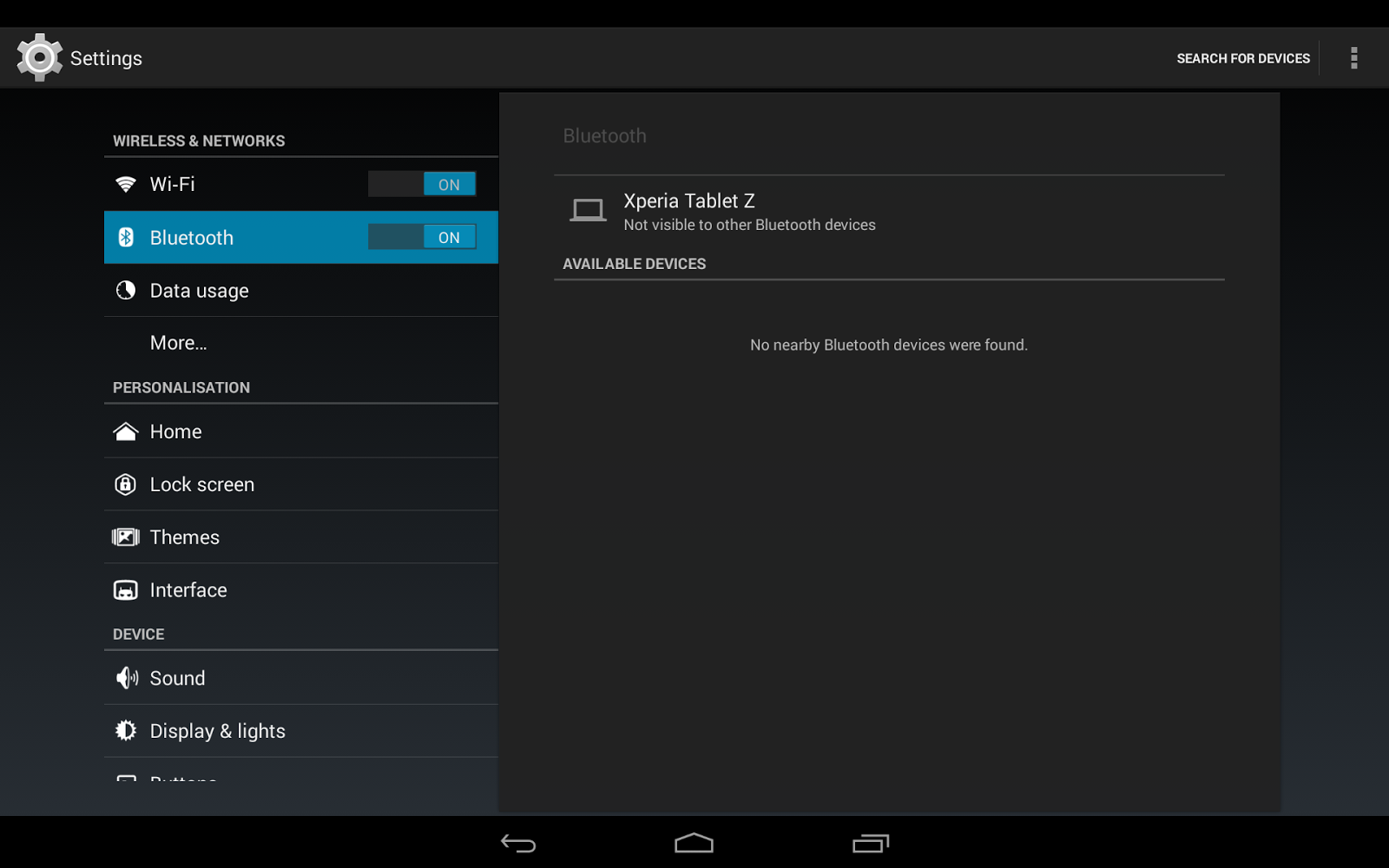Open the Wi-Fi settings entry
The image size is (1389, 868).
(301, 184)
